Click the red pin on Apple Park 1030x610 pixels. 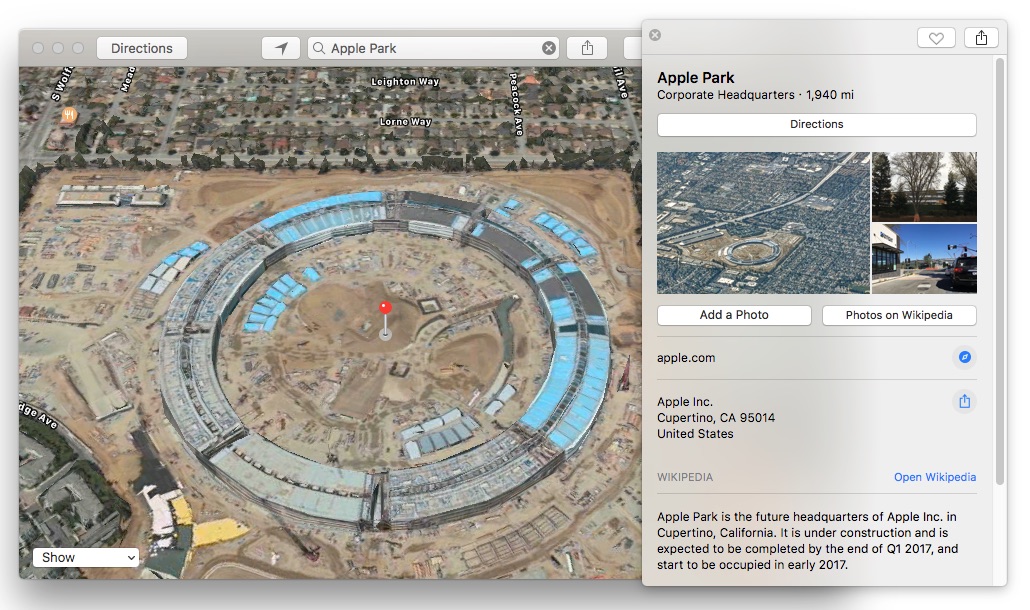pyautogui.click(x=385, y=310)
